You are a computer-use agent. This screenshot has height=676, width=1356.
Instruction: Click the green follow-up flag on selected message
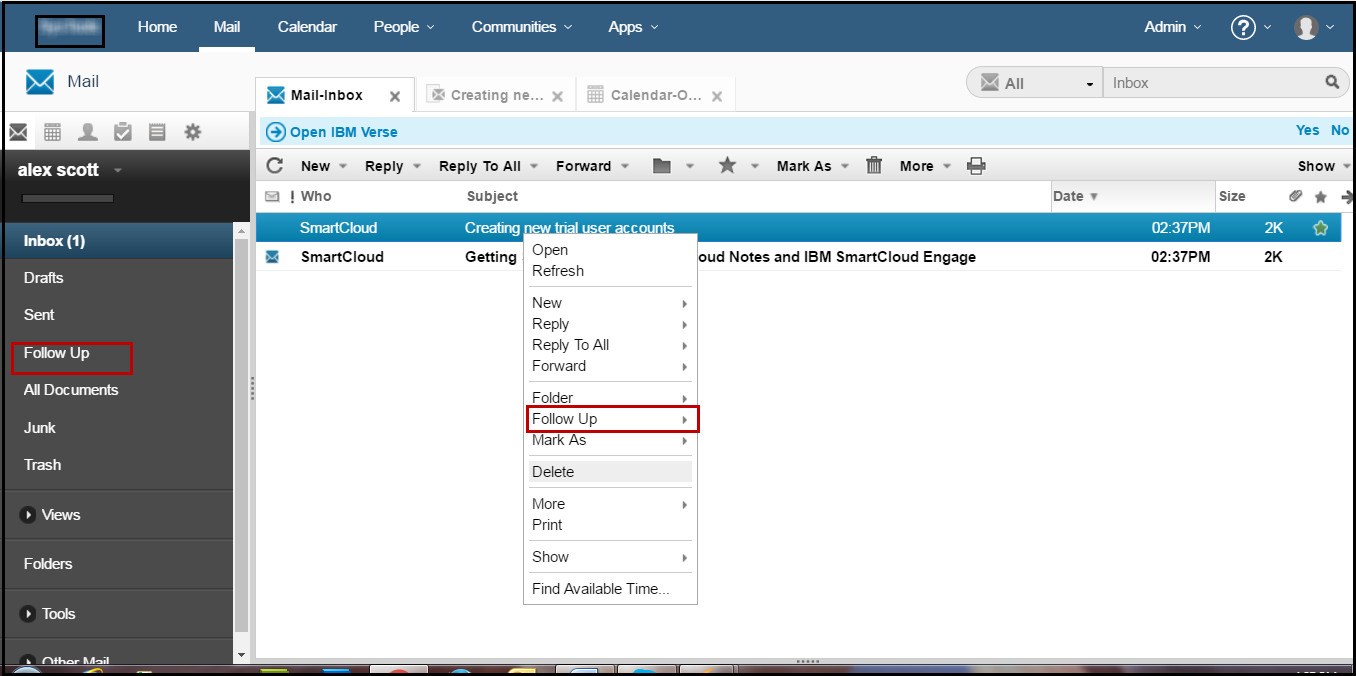tap(1320, 228)
